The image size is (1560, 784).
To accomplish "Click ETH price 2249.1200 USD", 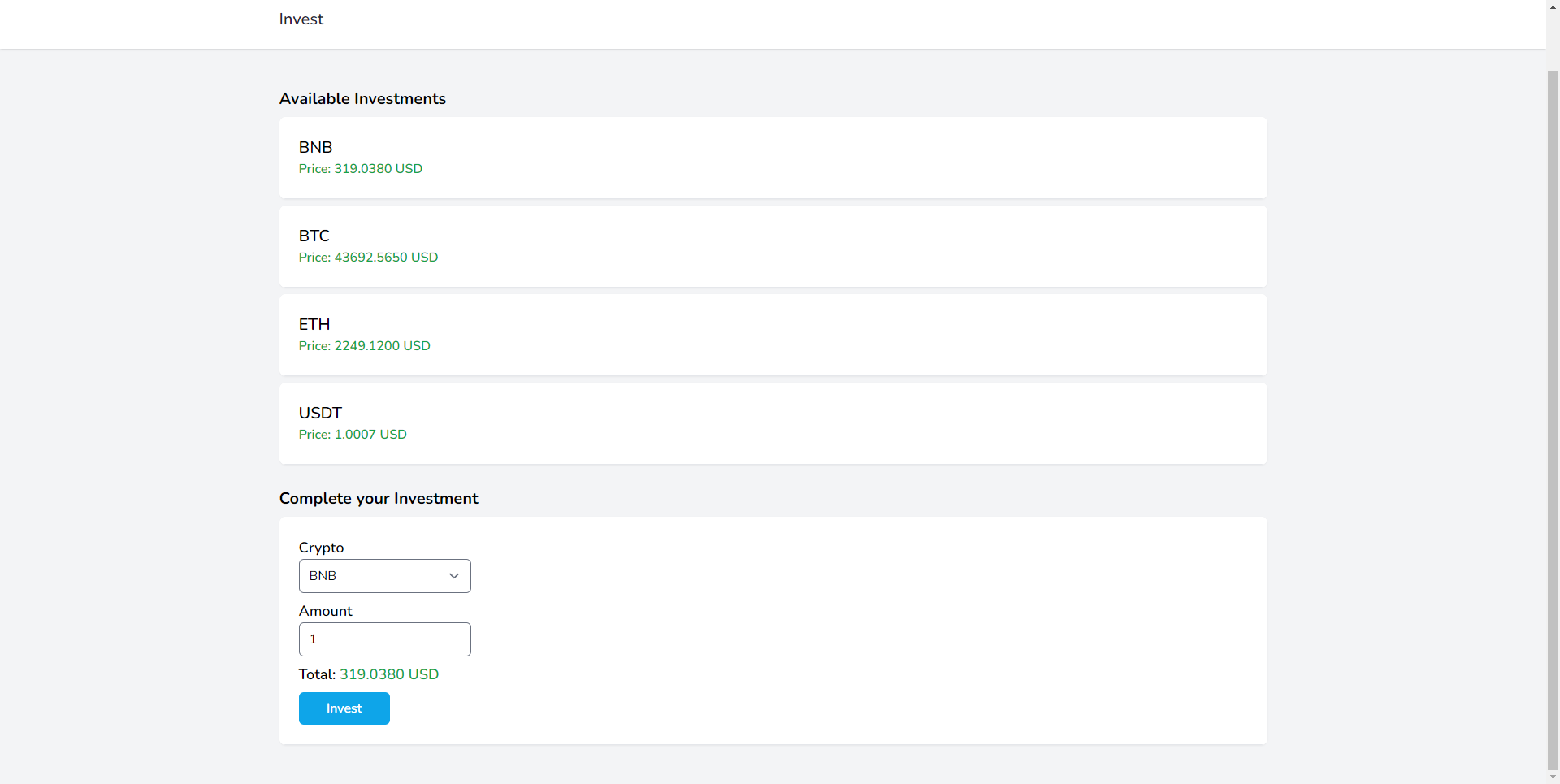I will click(x=364, y=346).
